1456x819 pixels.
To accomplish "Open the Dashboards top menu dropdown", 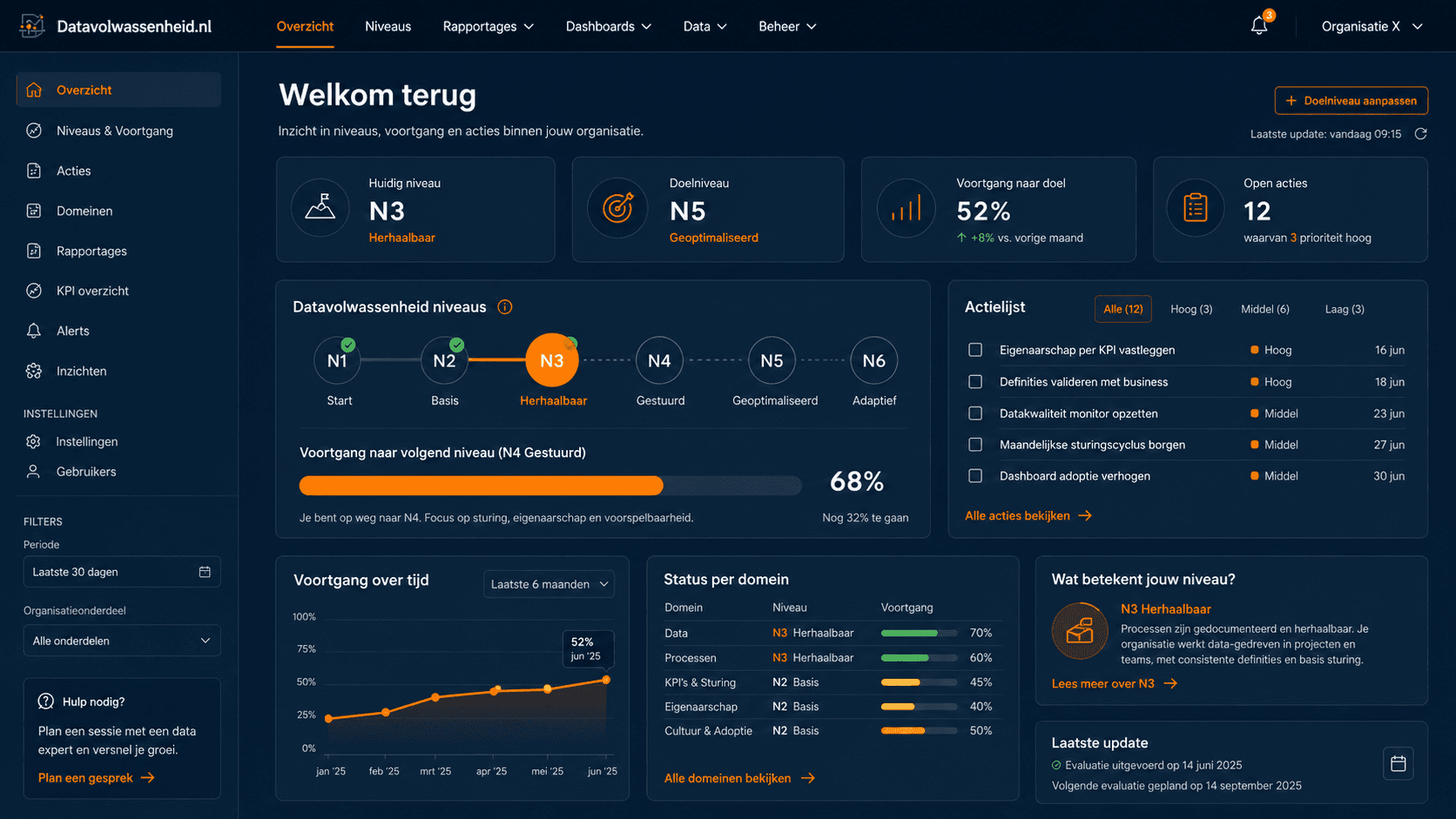I will pyautogui.click(x=609, y=26).
